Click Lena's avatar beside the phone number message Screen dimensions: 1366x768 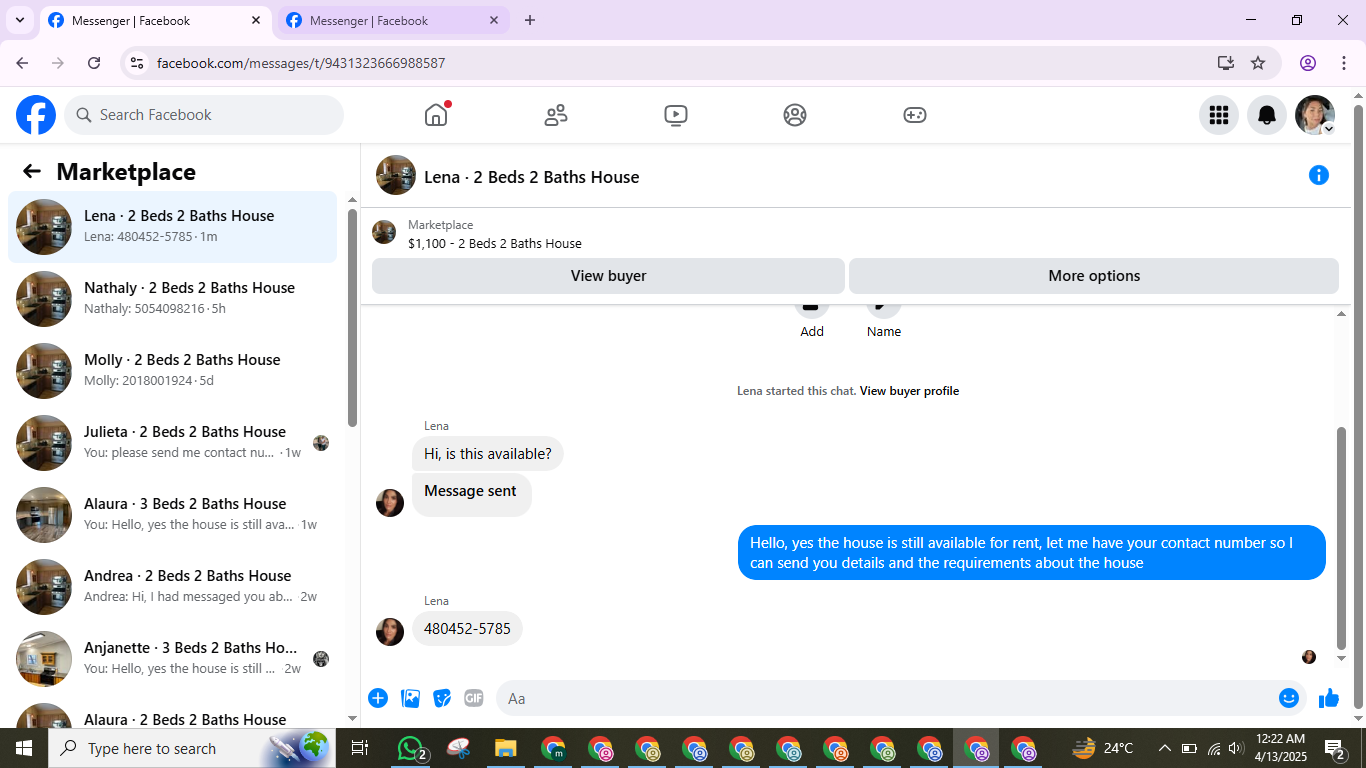coord(390,631)
